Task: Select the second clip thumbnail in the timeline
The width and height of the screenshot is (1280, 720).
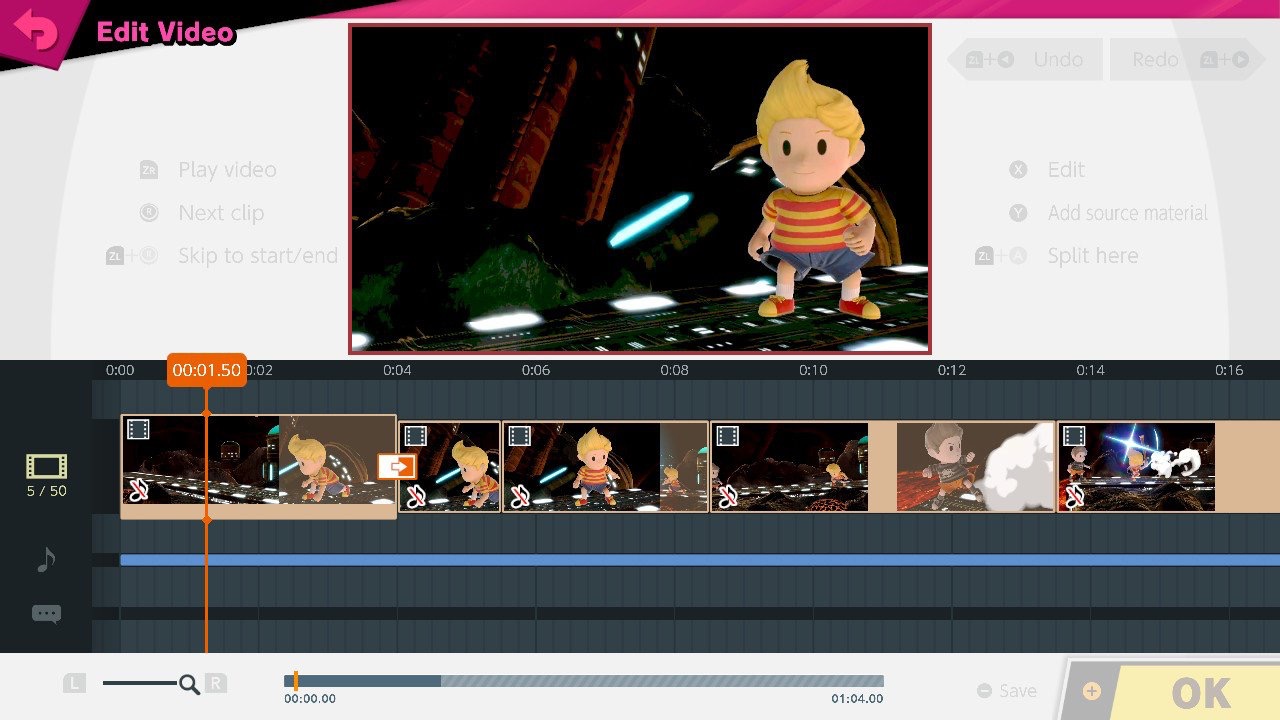Action: 450,466
